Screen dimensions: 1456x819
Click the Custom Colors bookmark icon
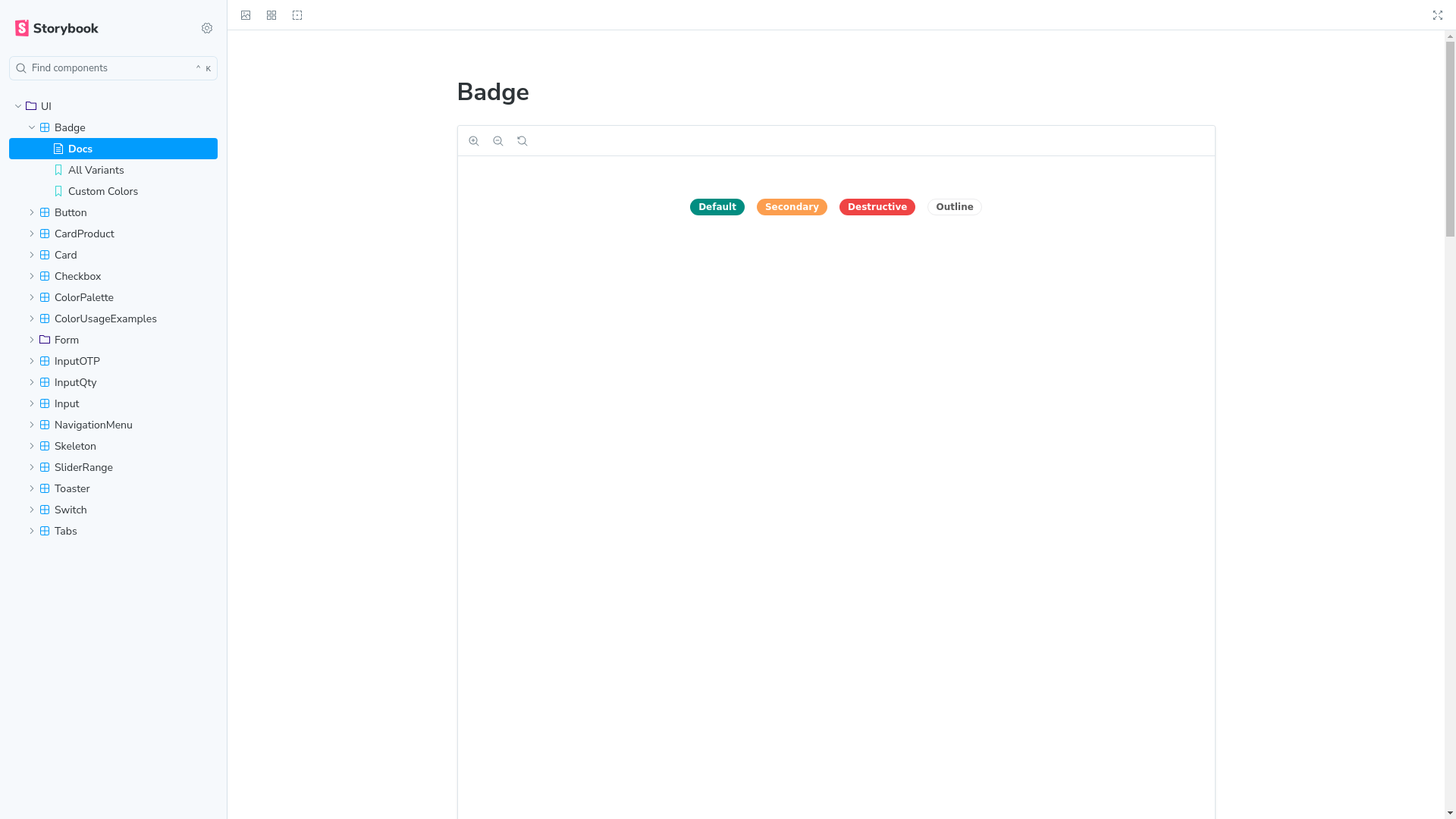click(x=58, y=191)
